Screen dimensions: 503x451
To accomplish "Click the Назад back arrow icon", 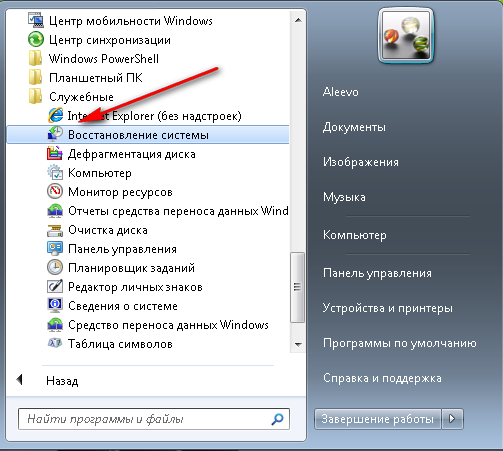I will [x=19, y=380].
